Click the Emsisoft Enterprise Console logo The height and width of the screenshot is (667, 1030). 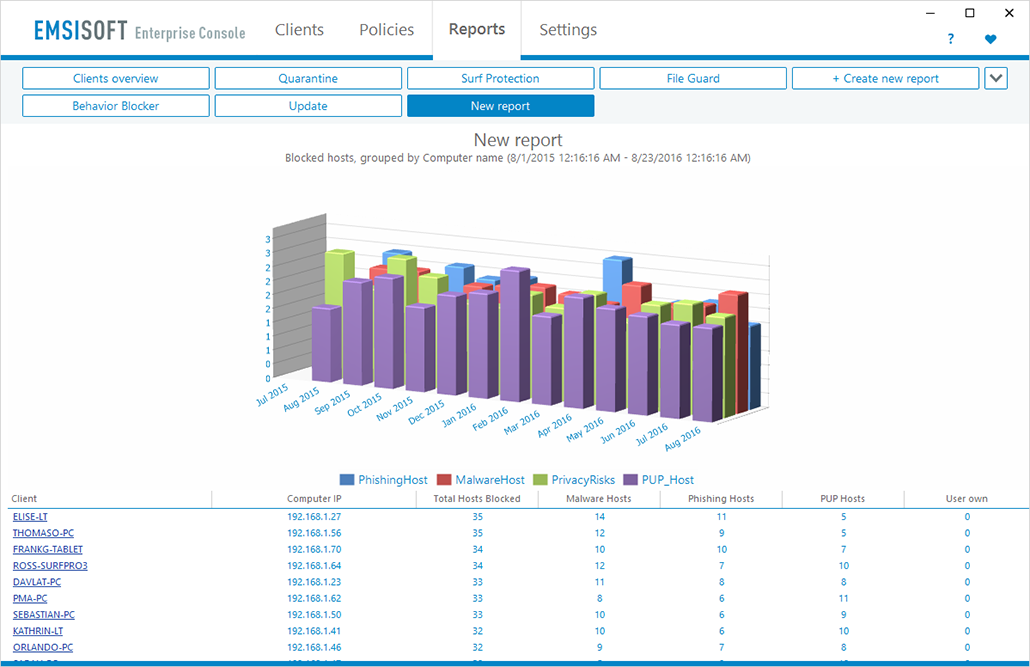click(140, 30)
